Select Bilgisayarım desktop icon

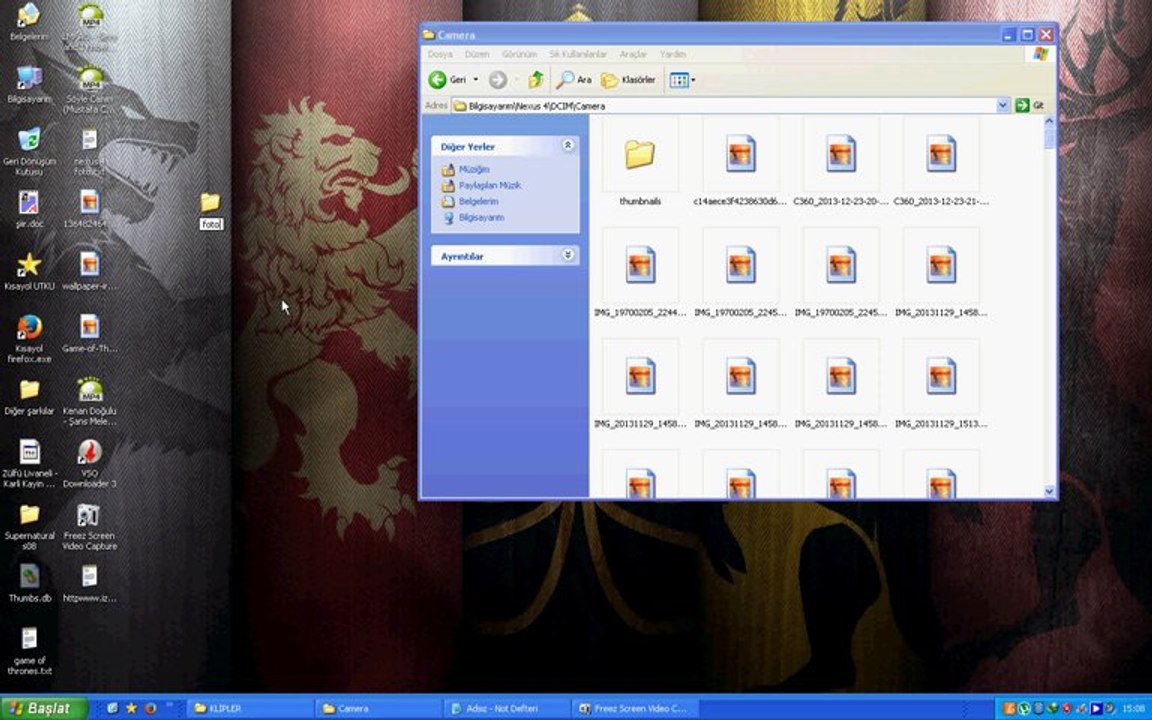pos(29,84)
